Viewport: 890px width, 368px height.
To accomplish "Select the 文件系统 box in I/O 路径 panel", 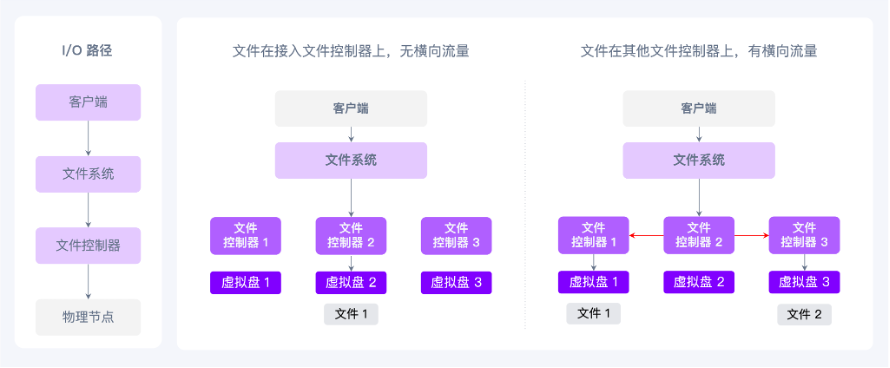I will [88, 174].
